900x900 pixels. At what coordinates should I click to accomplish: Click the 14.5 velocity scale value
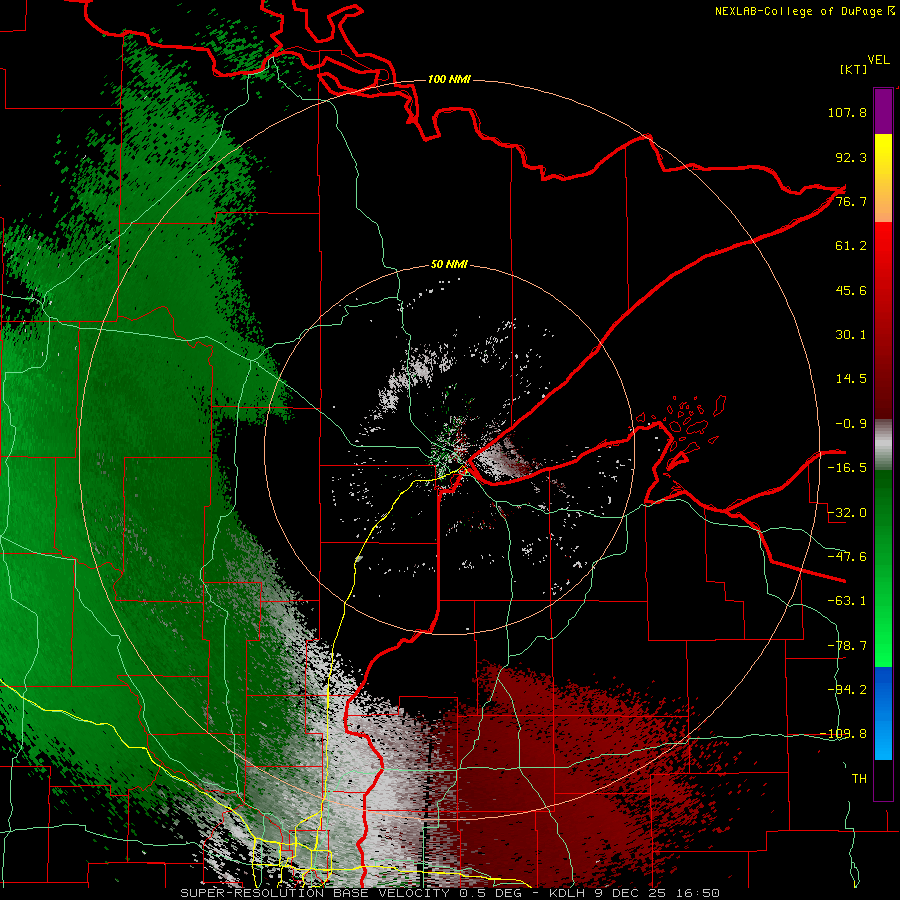[x=851, y=379]
